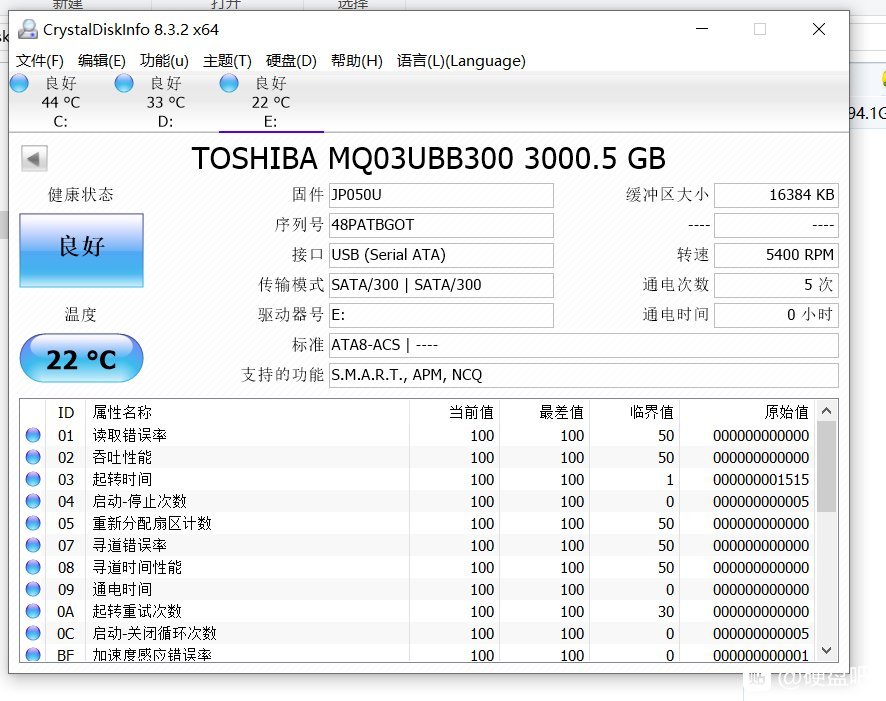
Task: Click the 当前值 column header
Action: point(454,412)
